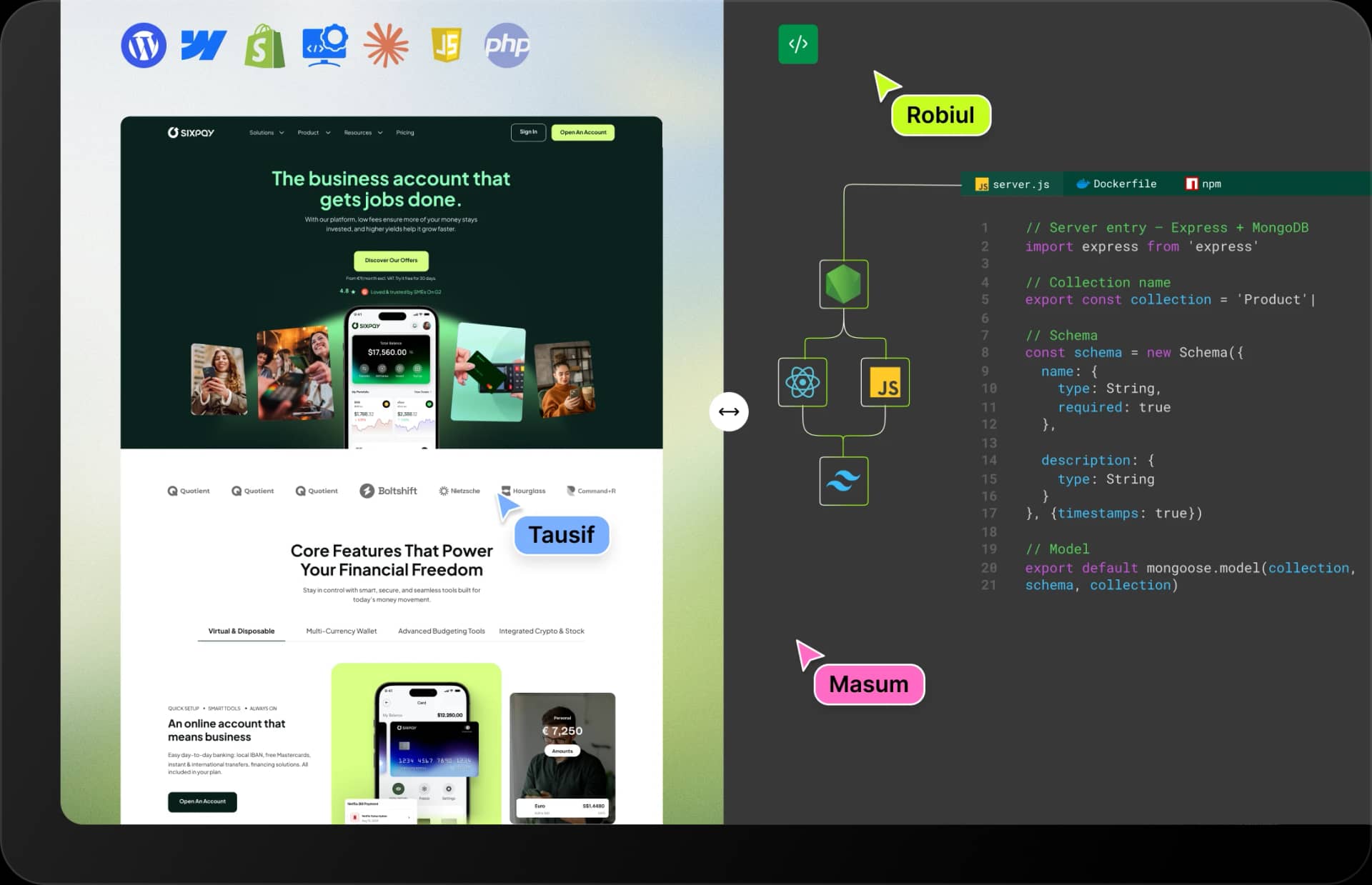Click the Command+R brand logo

[x=591, y=491]
